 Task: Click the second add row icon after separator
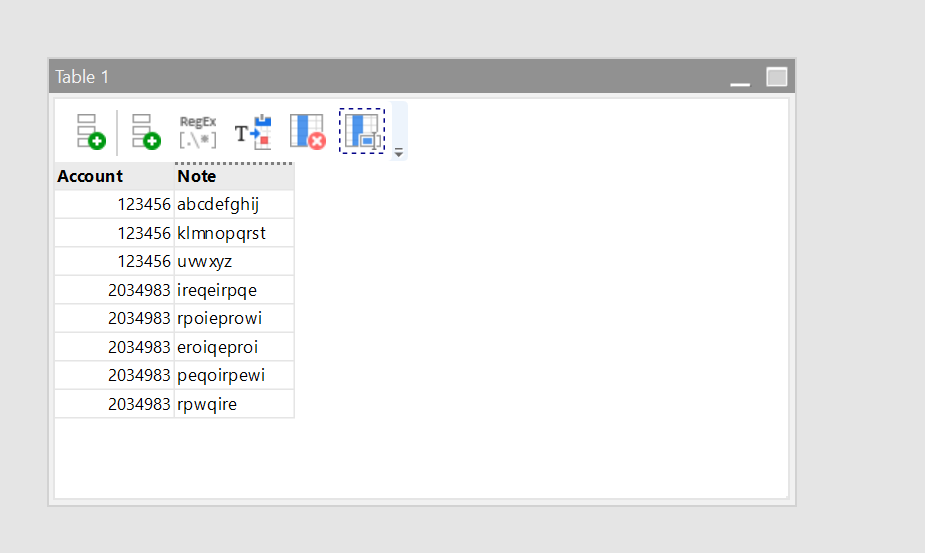pyautogui.click(x=146, y=131)
